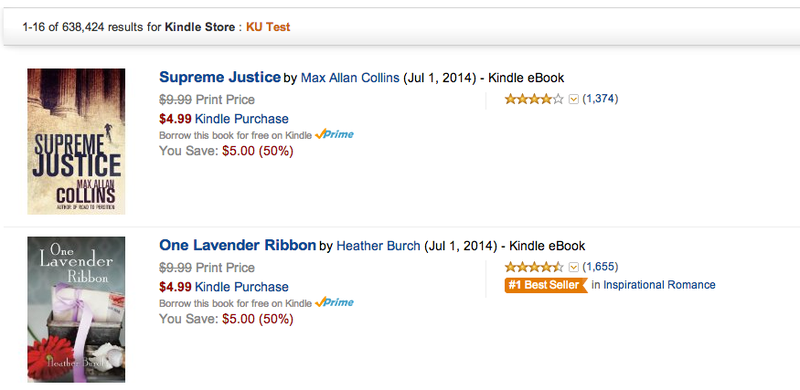
Task: Click the Prime logo under One Lavender Ribbon
Action: click(x=334, y=303)
